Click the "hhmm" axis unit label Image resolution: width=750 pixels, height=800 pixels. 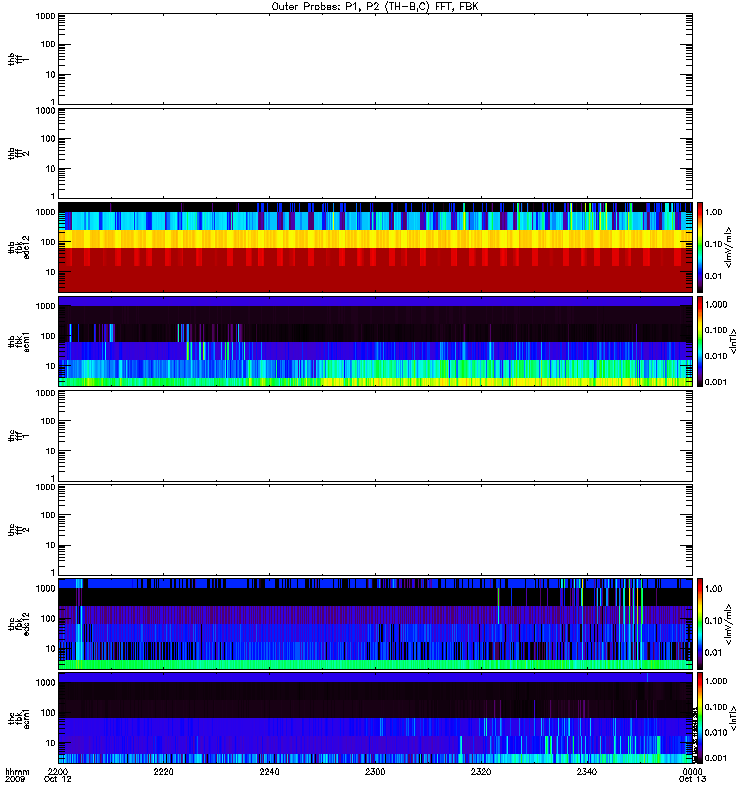pos(17,771)
